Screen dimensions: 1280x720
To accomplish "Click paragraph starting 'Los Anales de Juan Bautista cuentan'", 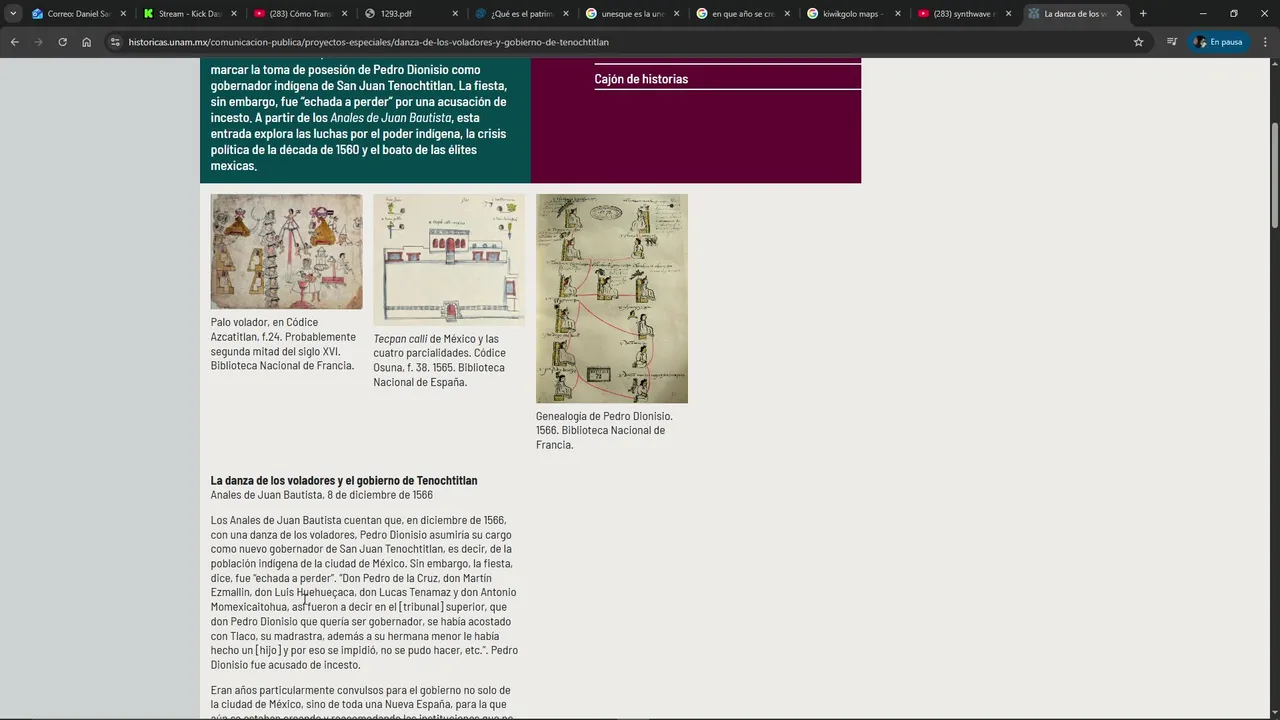I will (364, 592).
